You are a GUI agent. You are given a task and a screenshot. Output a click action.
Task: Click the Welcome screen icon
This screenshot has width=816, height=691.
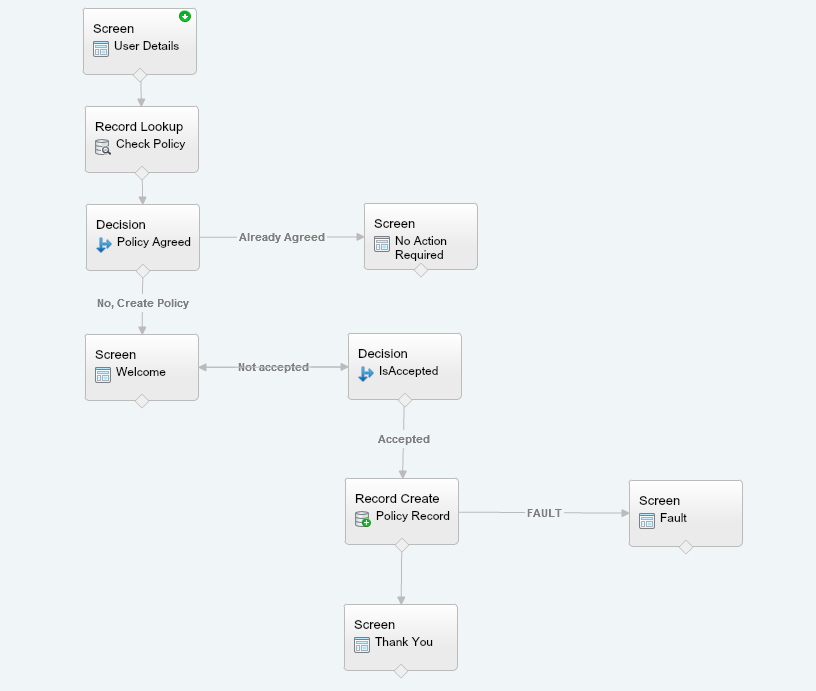pyautogui.click(x=103, y=374)
